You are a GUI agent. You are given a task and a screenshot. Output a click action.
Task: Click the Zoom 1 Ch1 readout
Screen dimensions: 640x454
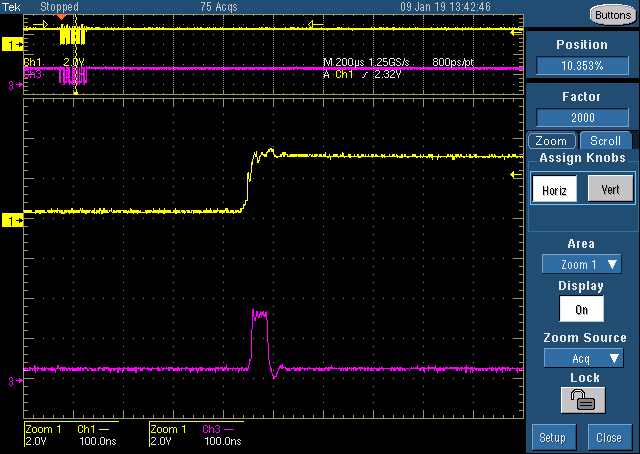(71, 435)
